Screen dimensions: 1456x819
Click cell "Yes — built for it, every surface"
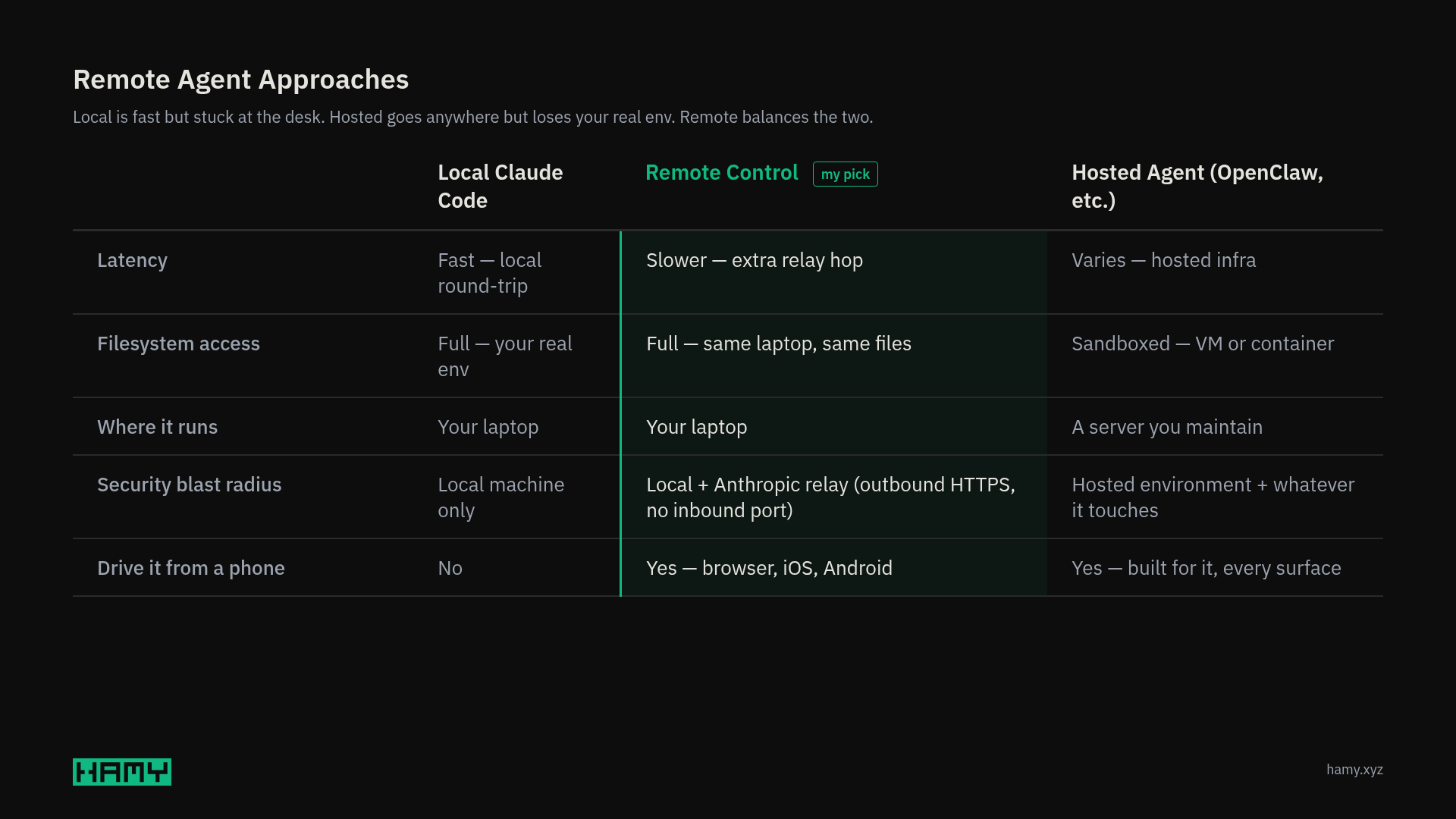[1206, 568]
